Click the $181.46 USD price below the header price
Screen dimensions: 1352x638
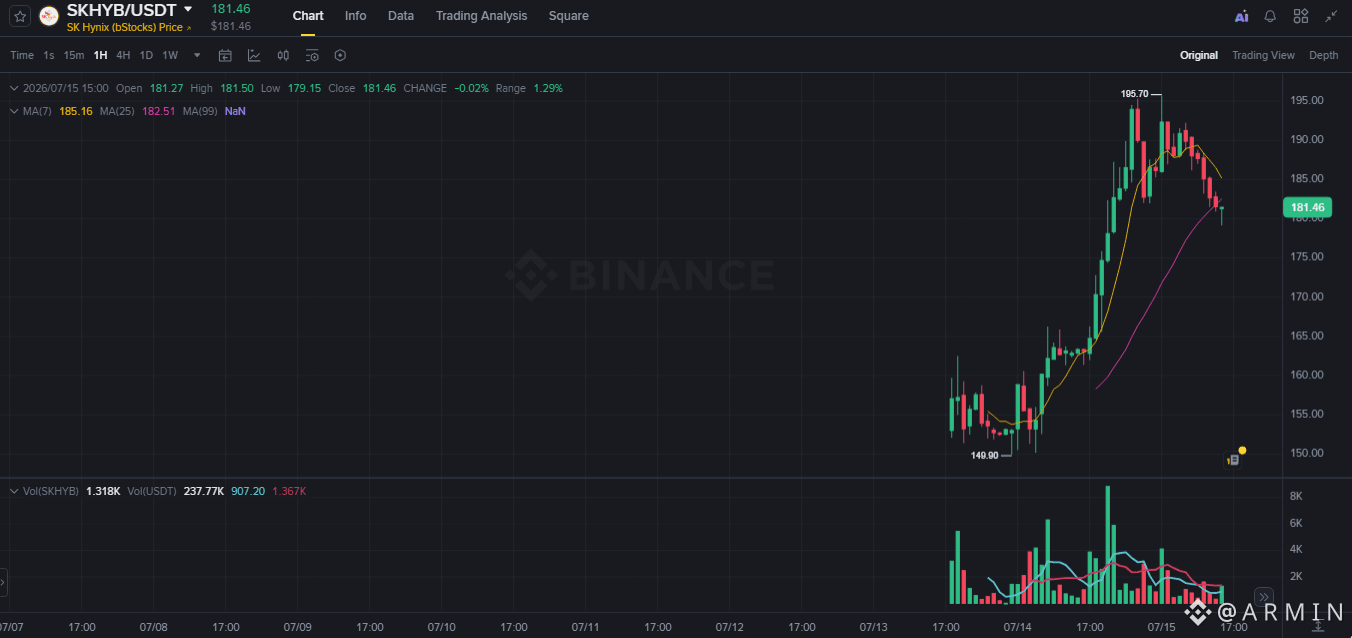coord(231,26)
